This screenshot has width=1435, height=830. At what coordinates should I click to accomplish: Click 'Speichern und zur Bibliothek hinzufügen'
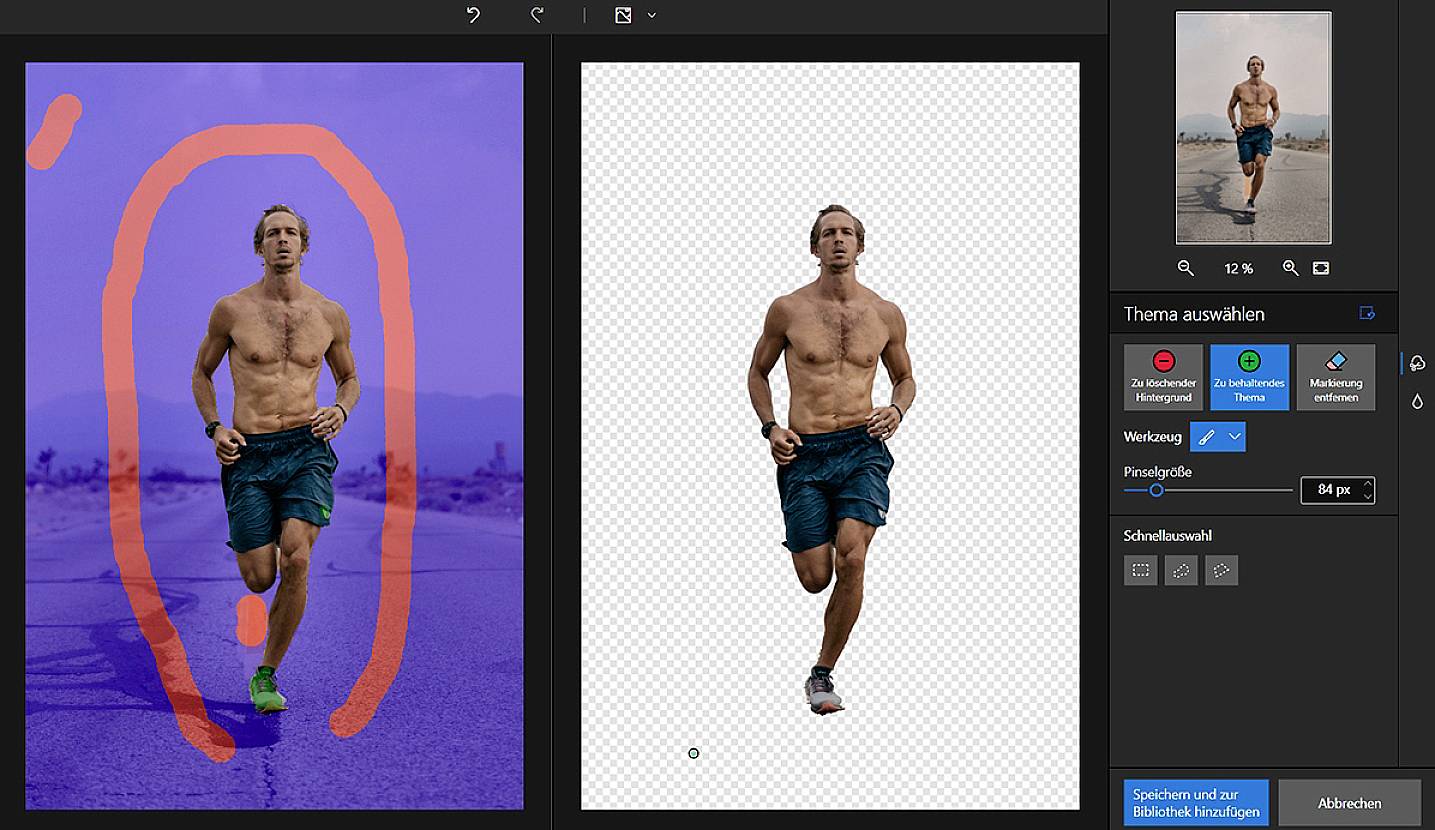(x=1195, y=803)
